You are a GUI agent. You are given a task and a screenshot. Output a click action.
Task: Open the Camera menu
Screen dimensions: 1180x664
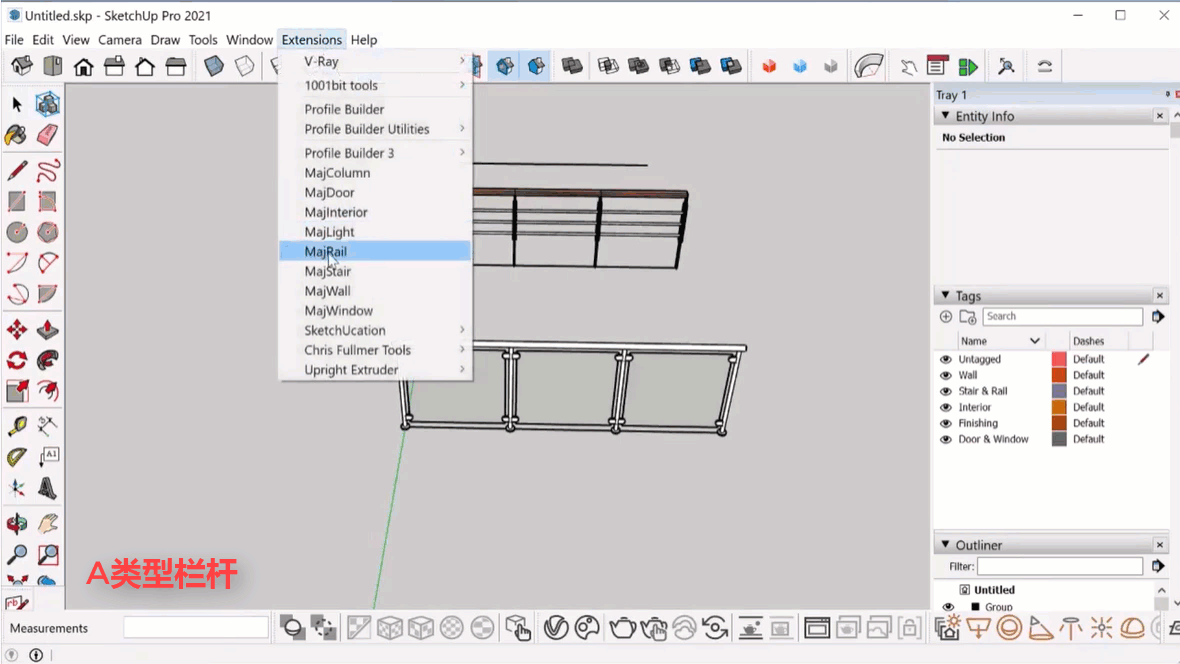coord(119,40)
